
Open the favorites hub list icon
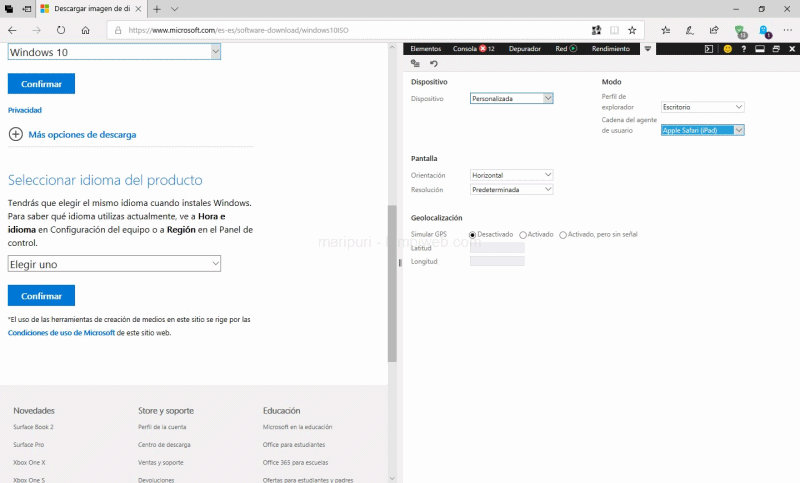click(x=665, y=30)
